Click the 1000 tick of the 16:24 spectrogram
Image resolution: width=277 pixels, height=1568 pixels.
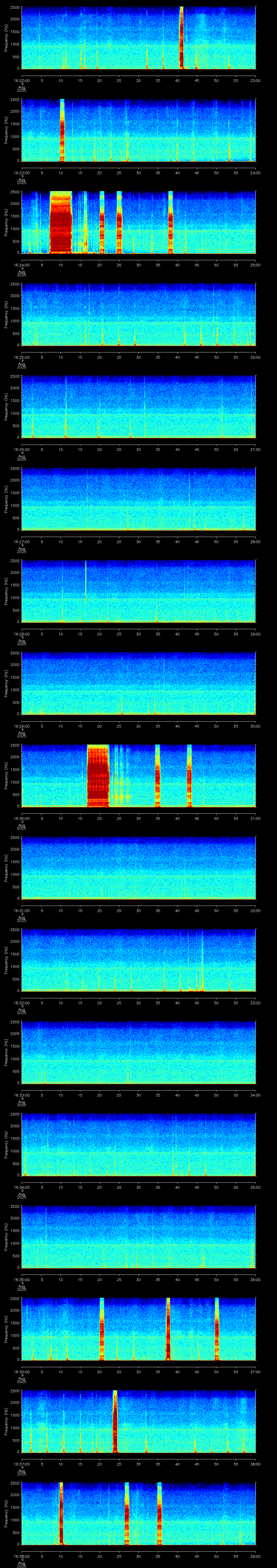click(15, 228)
